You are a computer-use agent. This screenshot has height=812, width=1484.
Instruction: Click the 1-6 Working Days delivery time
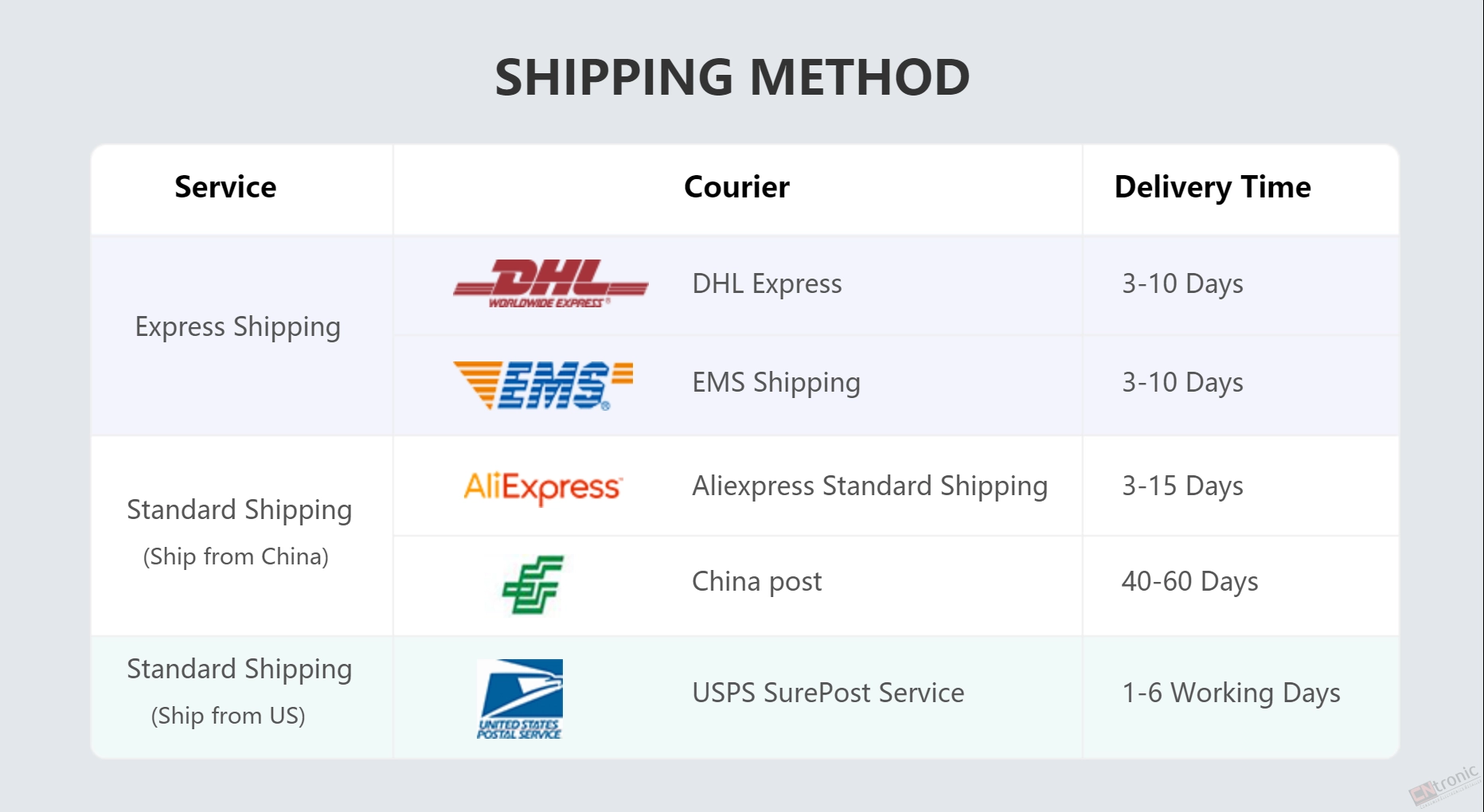pyautogui.click(x=1231, y=693)
